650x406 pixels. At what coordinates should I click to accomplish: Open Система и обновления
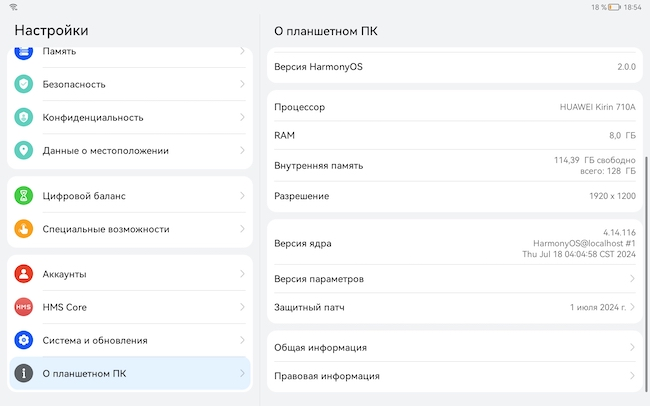pos(130,340)
